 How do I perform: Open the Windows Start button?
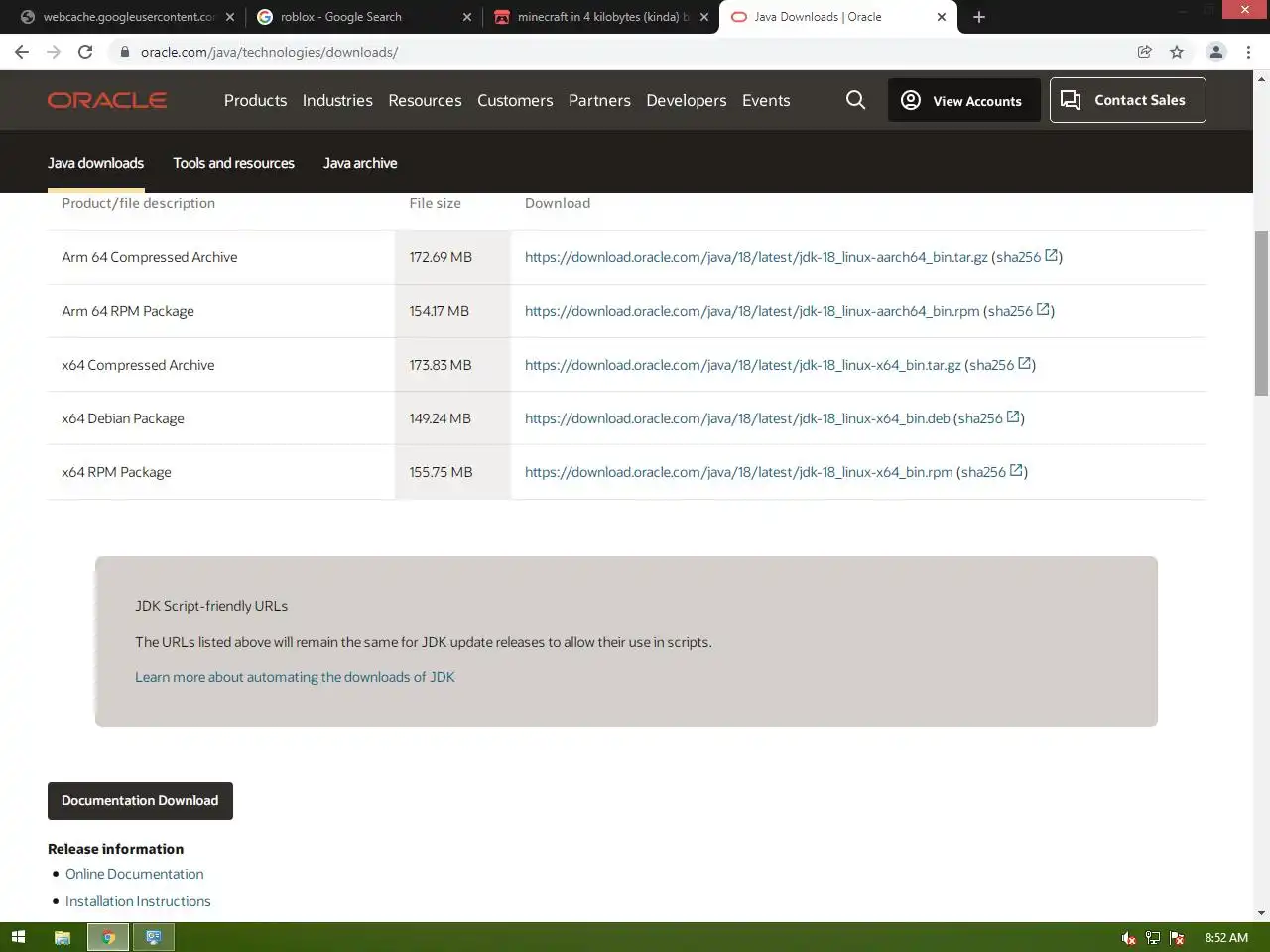[18, 937]
